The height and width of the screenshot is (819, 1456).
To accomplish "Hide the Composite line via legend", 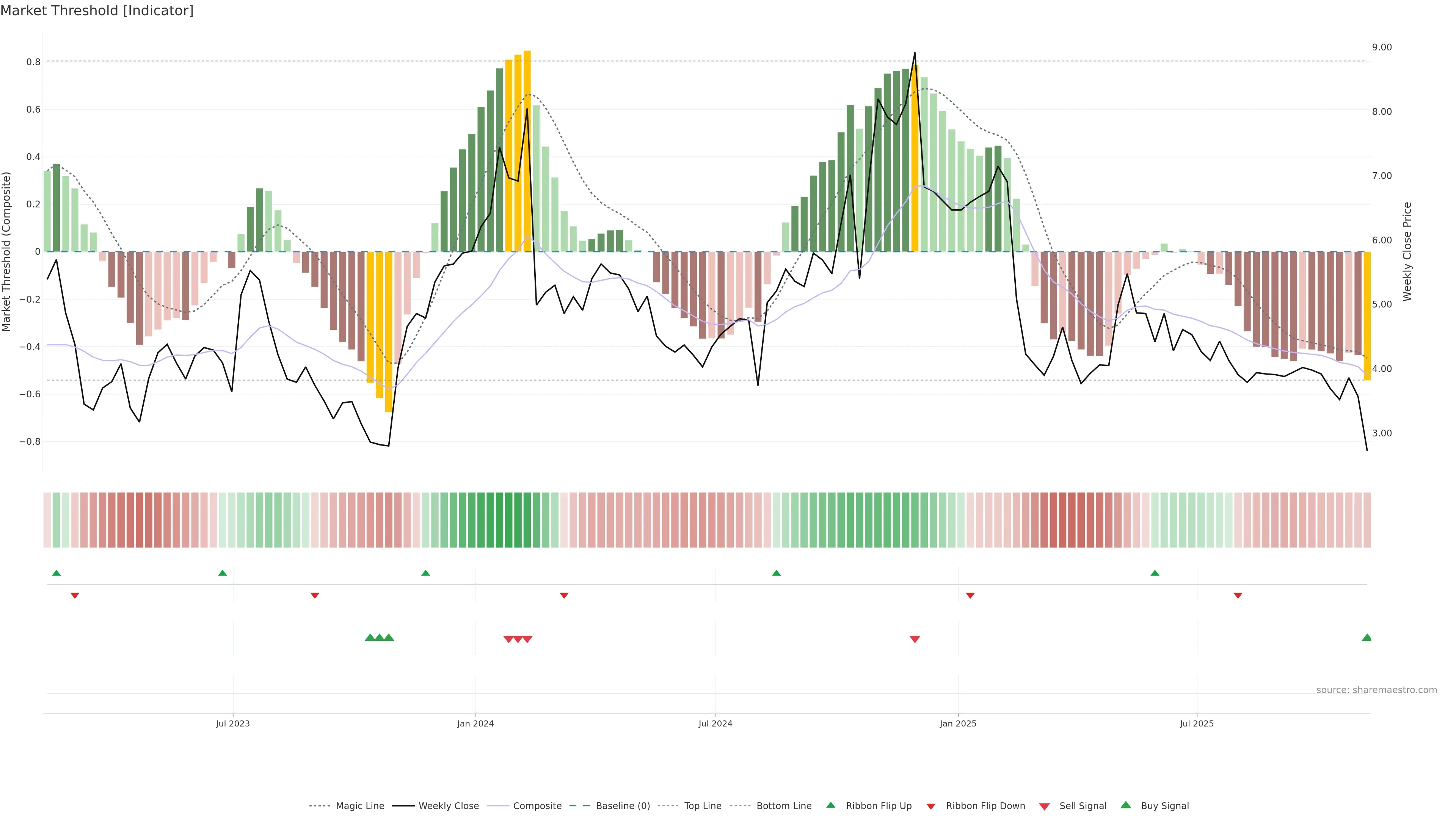I will click(537, 806).
